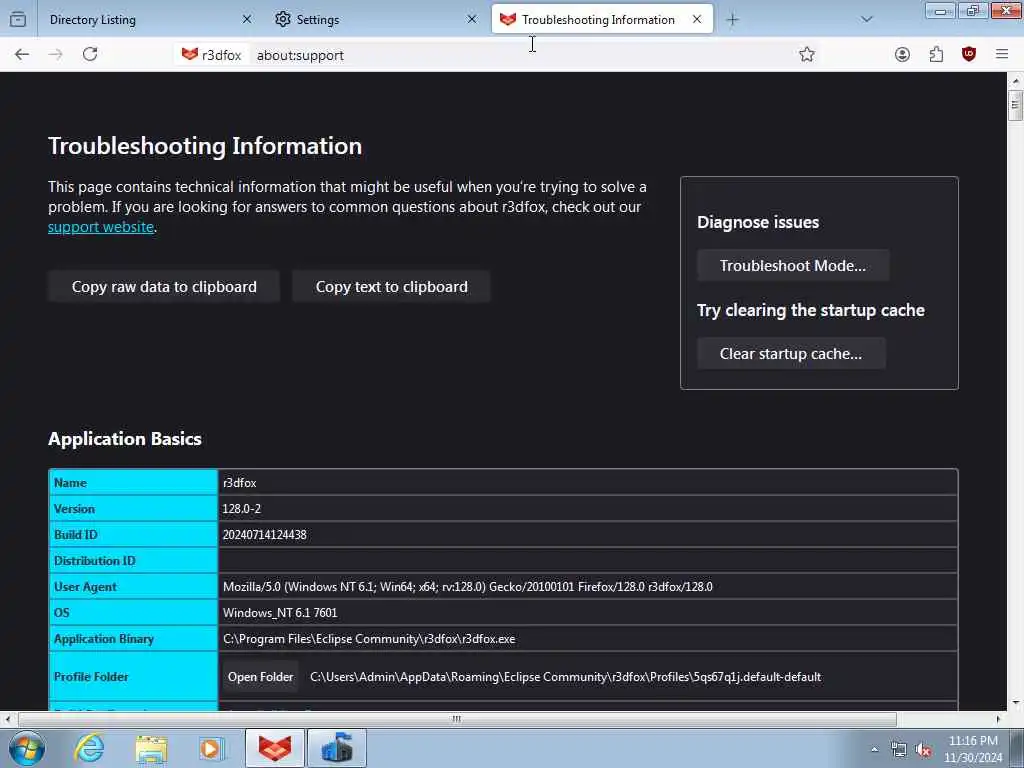Open a new tab with the plus icon

pos(733,20)
